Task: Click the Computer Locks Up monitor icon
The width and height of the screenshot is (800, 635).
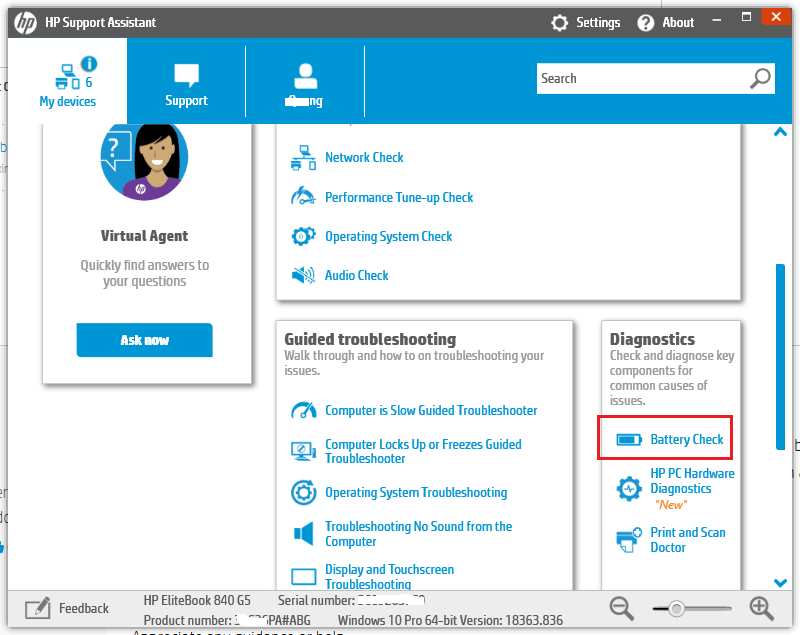Action: (x=304, y=451)
